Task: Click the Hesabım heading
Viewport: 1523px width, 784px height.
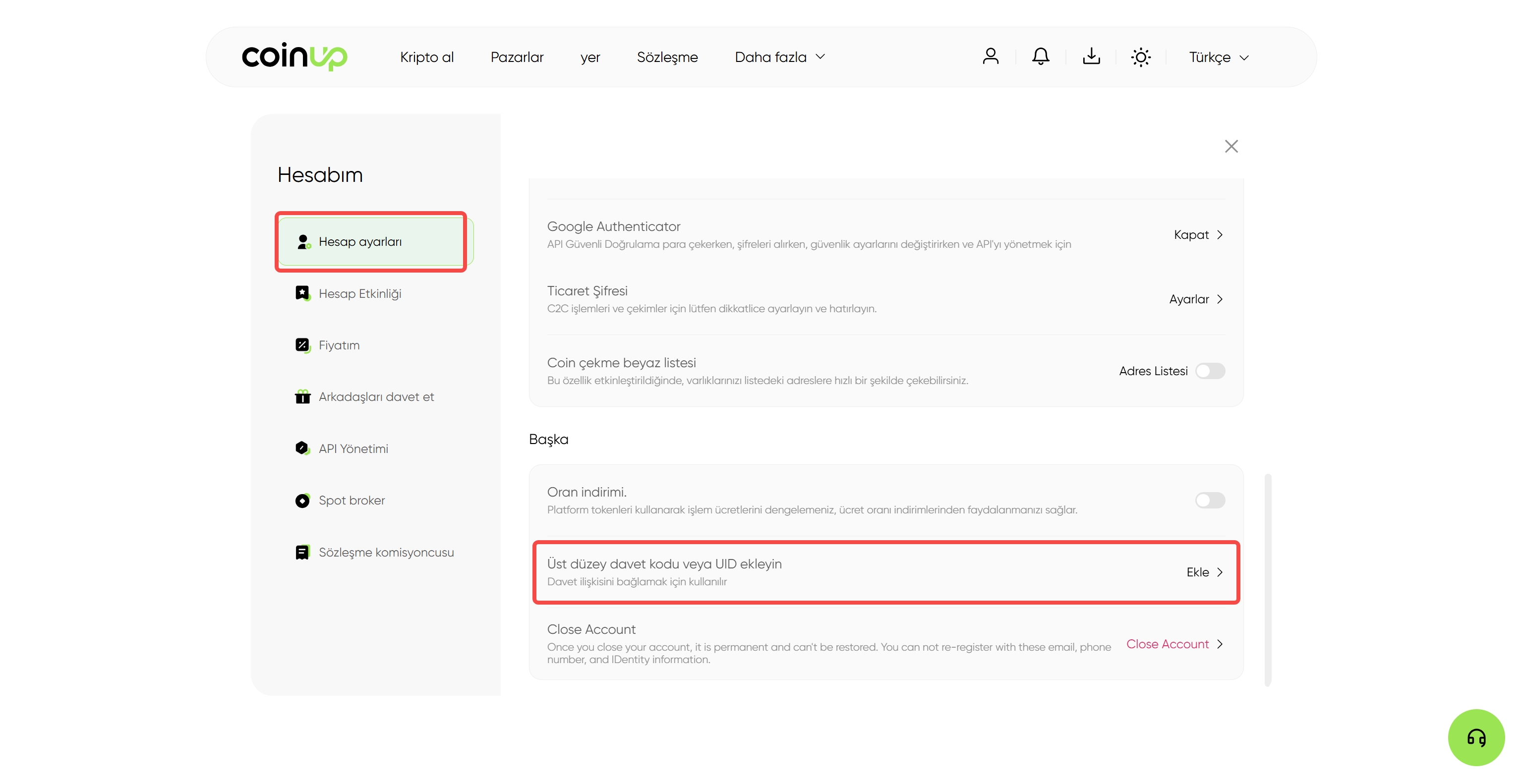Action: pos(320,175)
